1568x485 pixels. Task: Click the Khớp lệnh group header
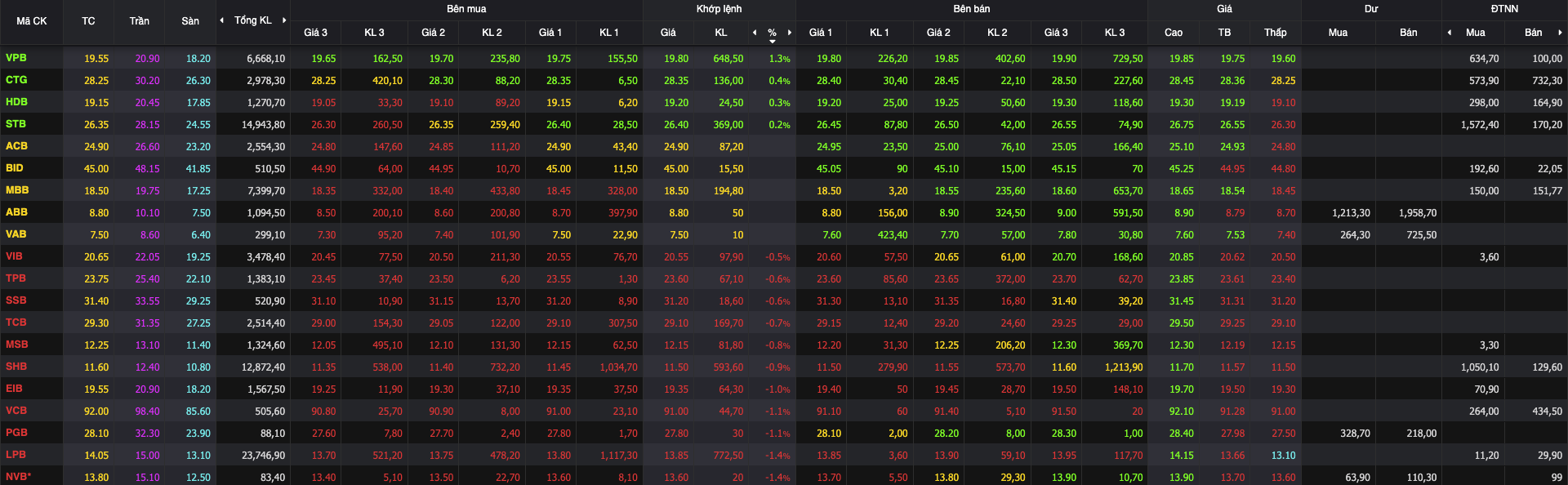[719, 9]
